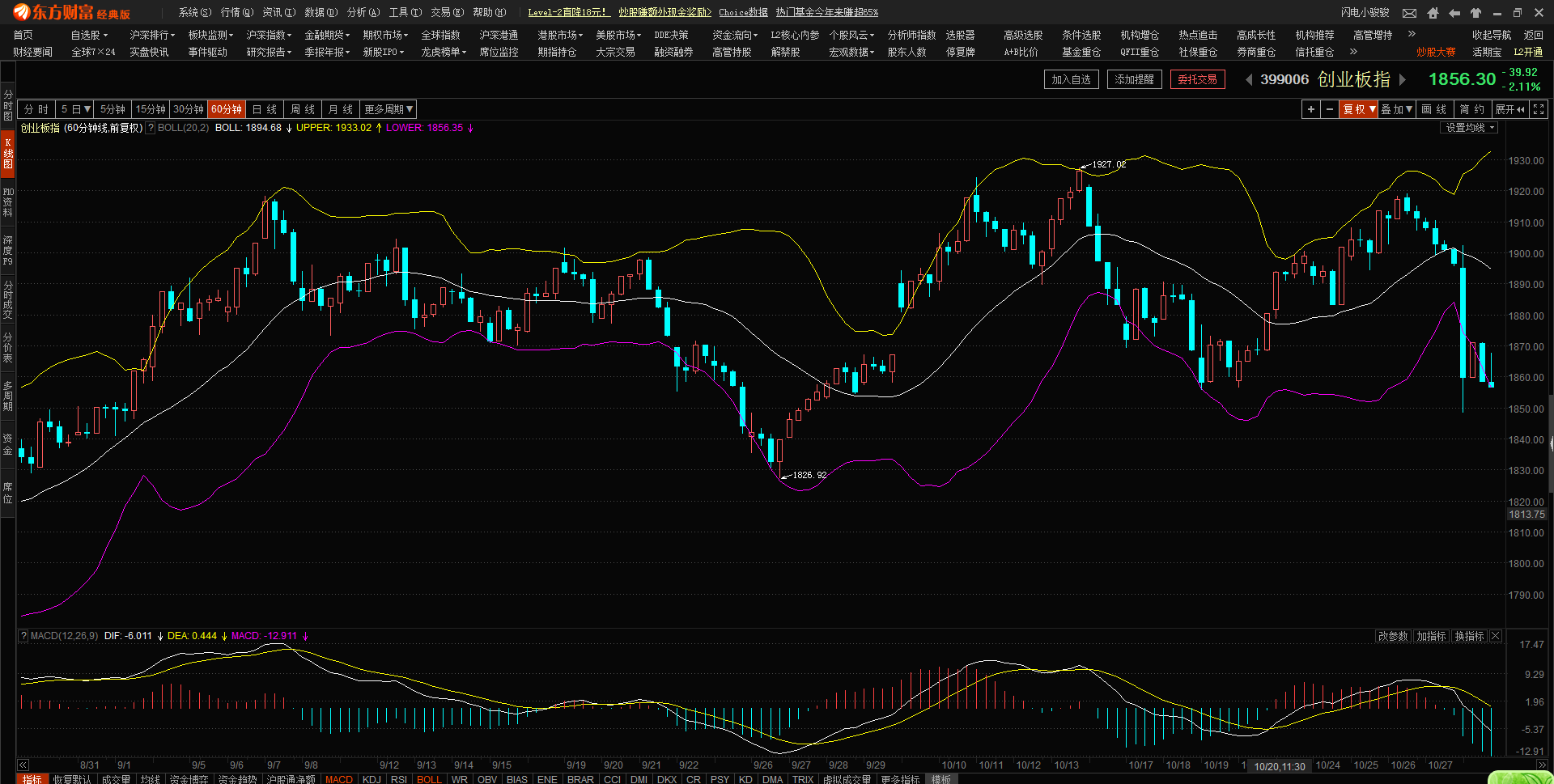The width and height of the screenshot is (1554, 784).
Task: Open the 更多指标 indicators list
Action: 900,779
